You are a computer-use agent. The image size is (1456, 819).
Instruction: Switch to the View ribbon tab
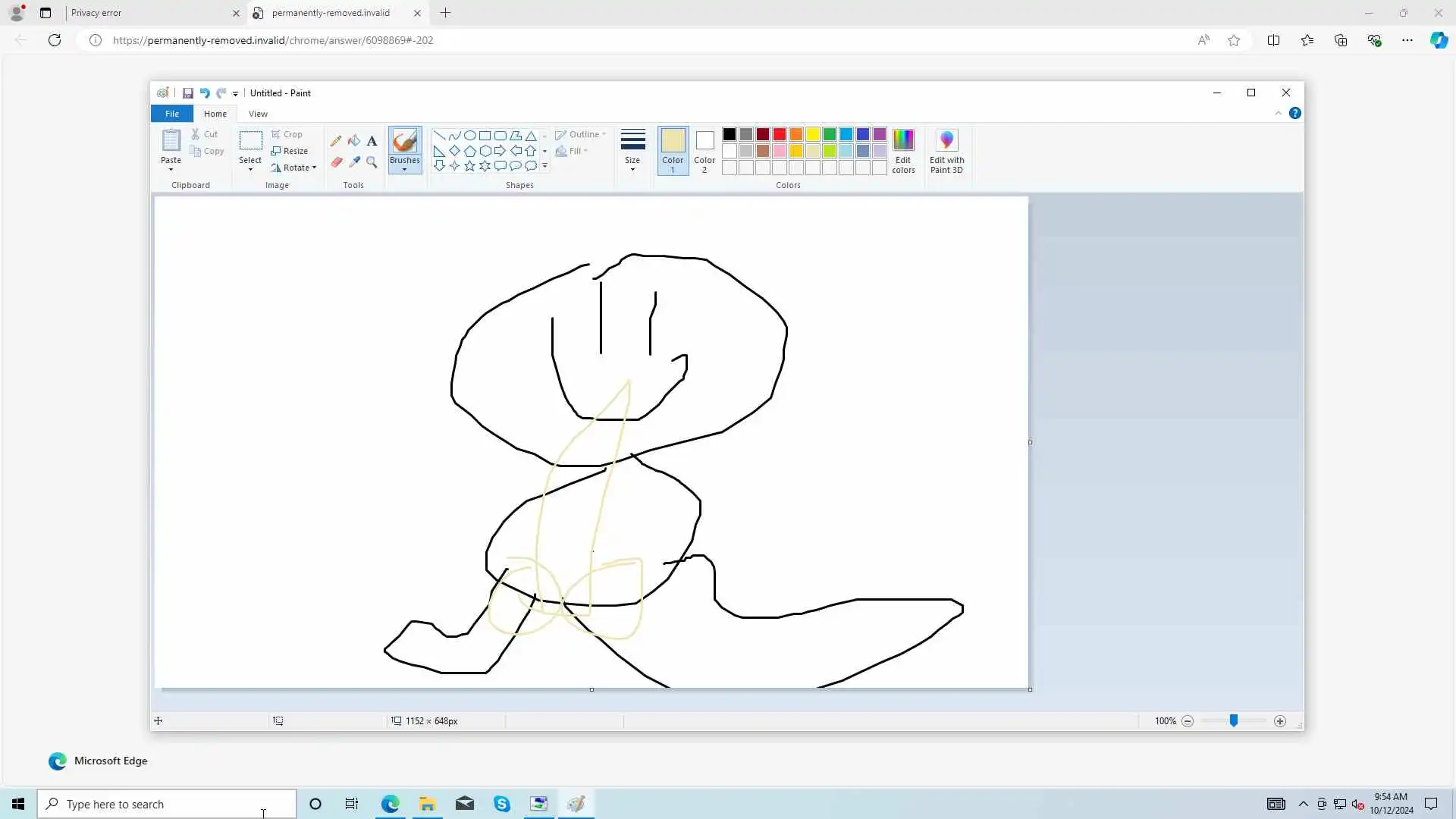point(258,114)
